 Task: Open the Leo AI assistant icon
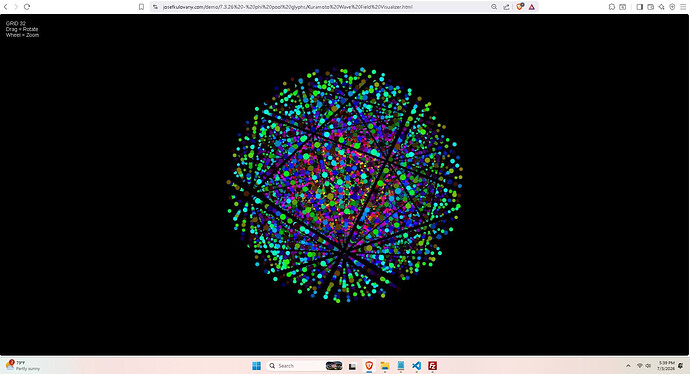[661, 7]
